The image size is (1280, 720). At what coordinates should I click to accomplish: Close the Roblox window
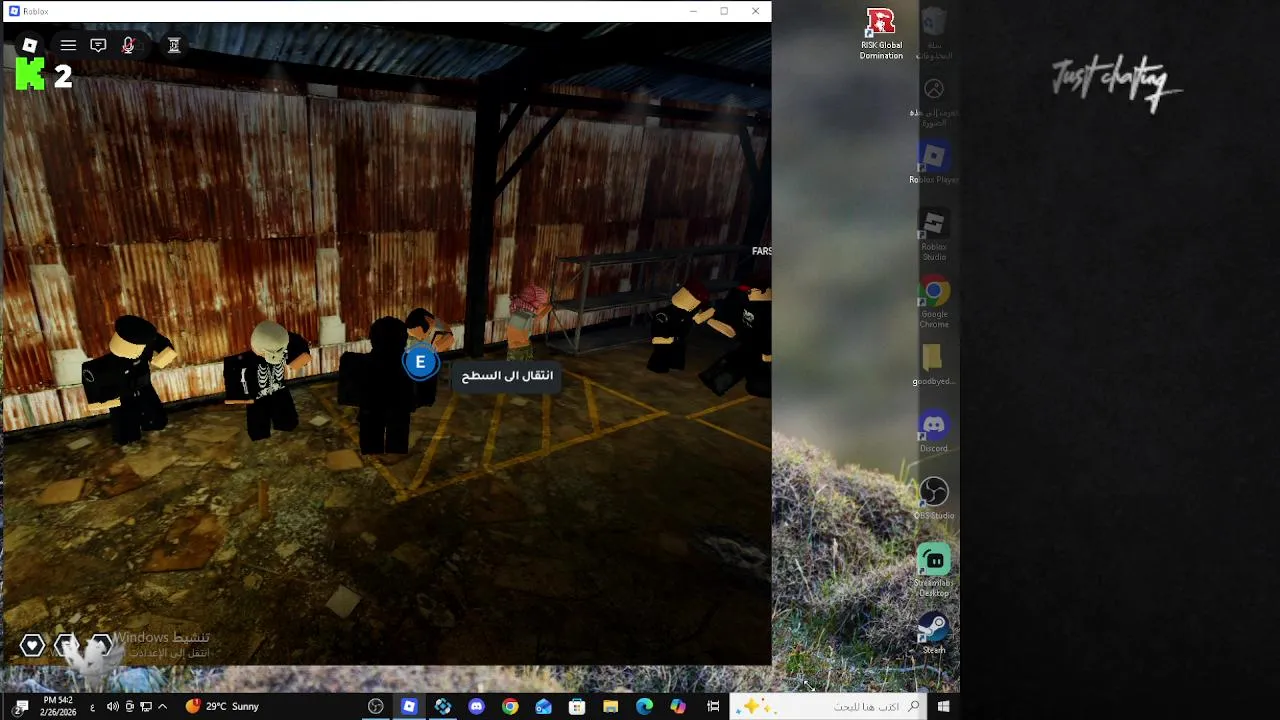755,11
